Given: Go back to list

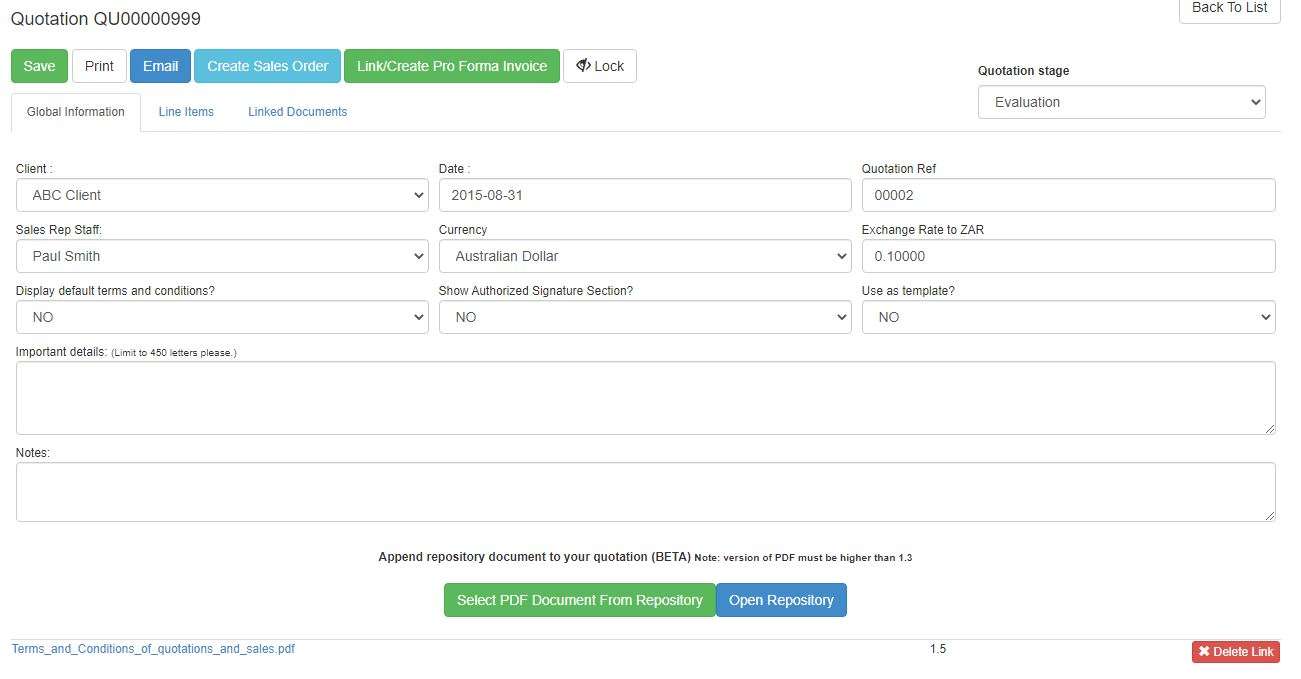Looking at the screenshot, I should pos(1229,8).
